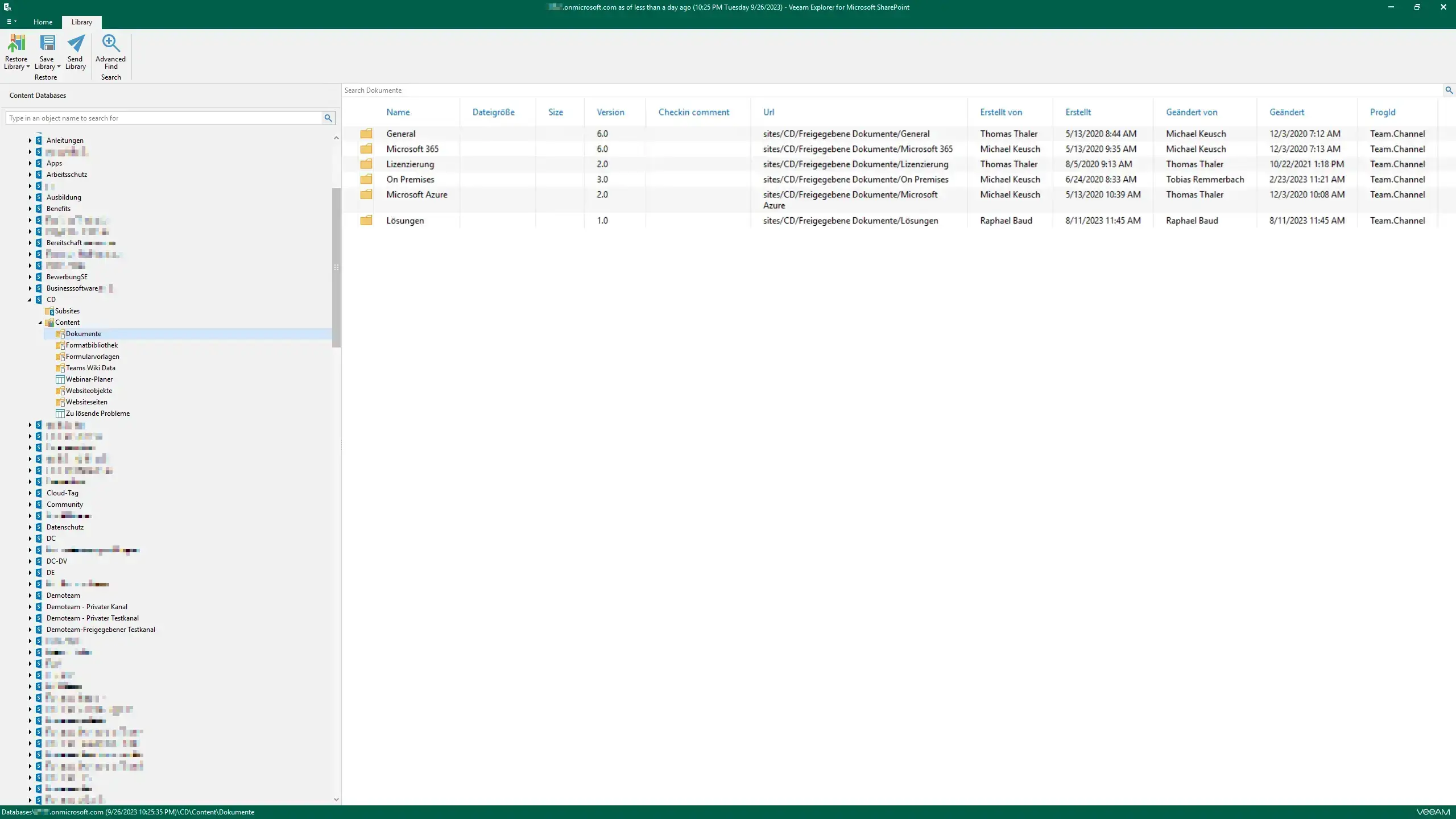
Task: Click the tree search magnifier icon
Action: [328, 118]
